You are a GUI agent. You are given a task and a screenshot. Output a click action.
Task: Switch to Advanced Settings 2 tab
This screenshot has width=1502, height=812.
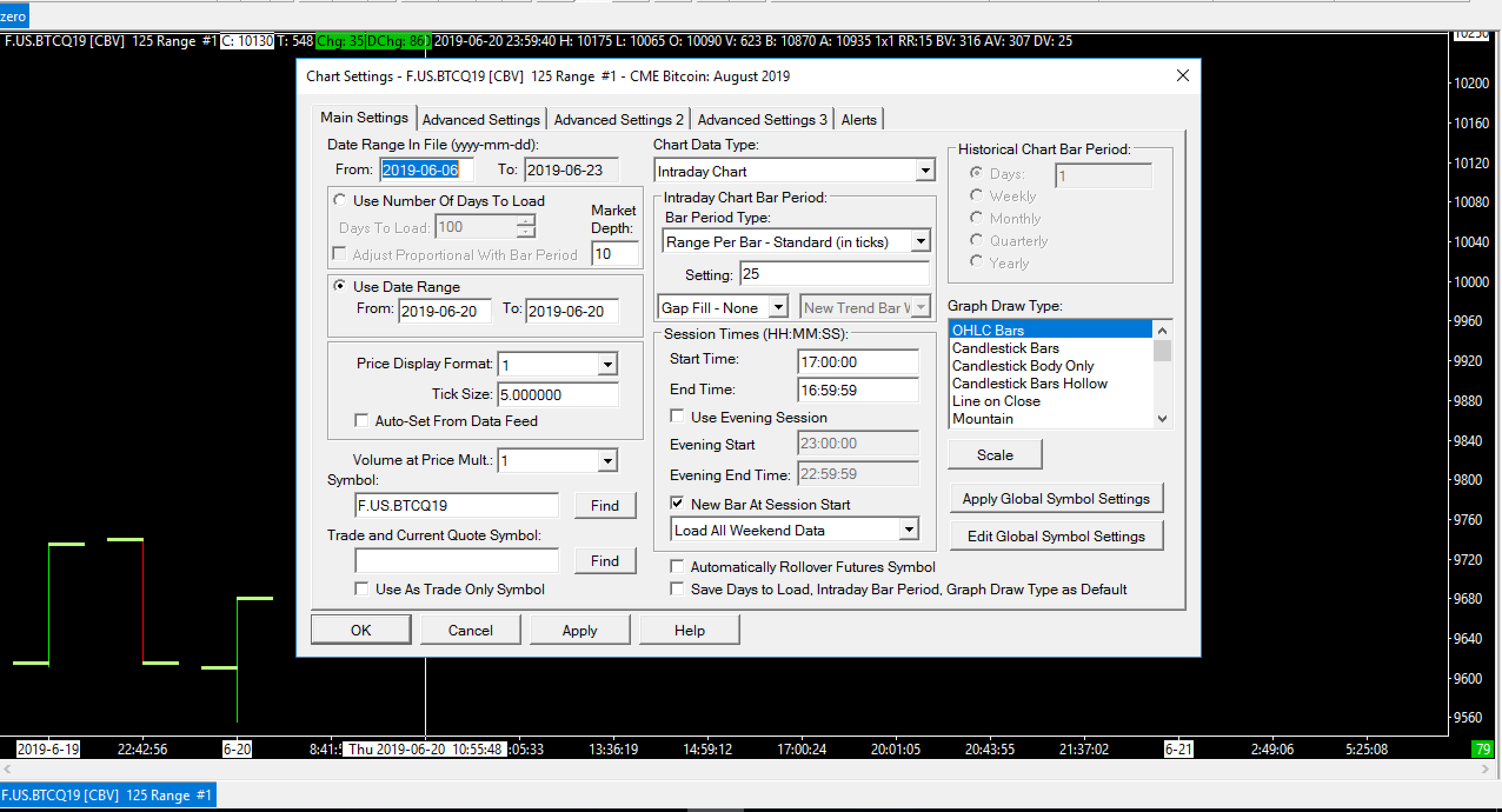618,119
